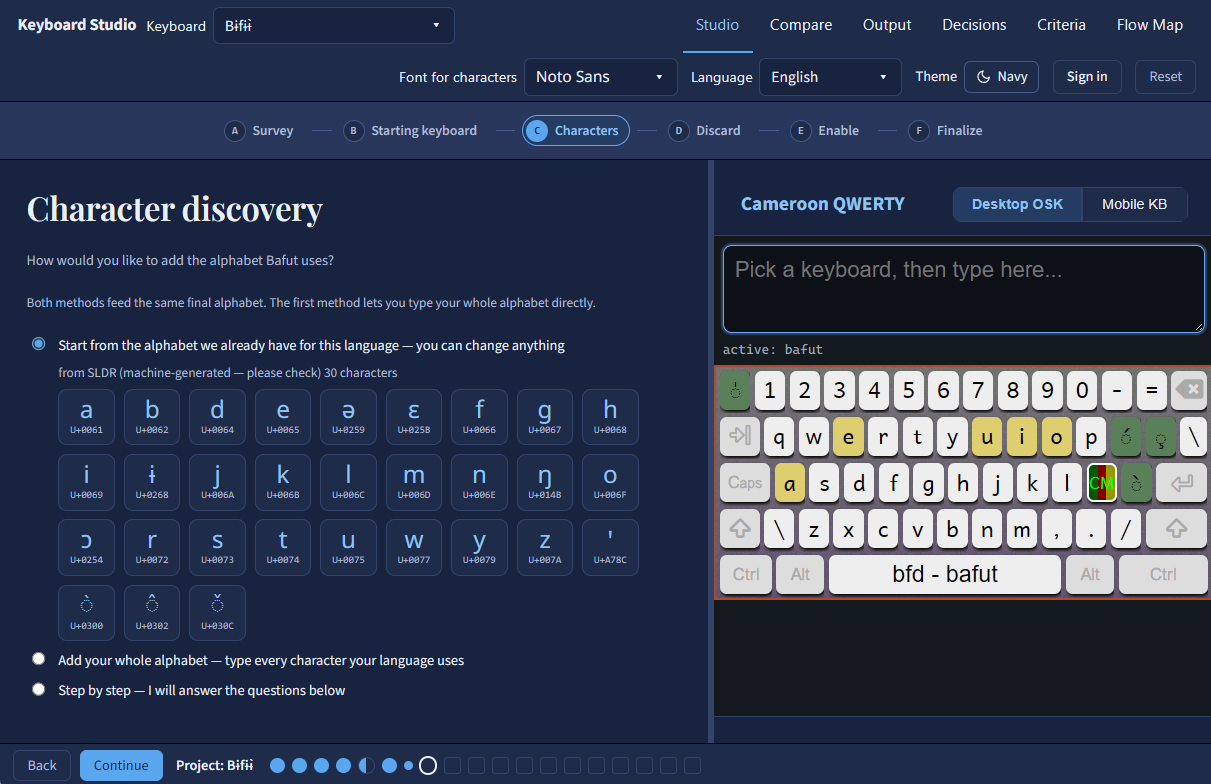Click the Reset button
Viewport: 1211px width, 784px height.
pyautogui.click(x=1165, y=77)
